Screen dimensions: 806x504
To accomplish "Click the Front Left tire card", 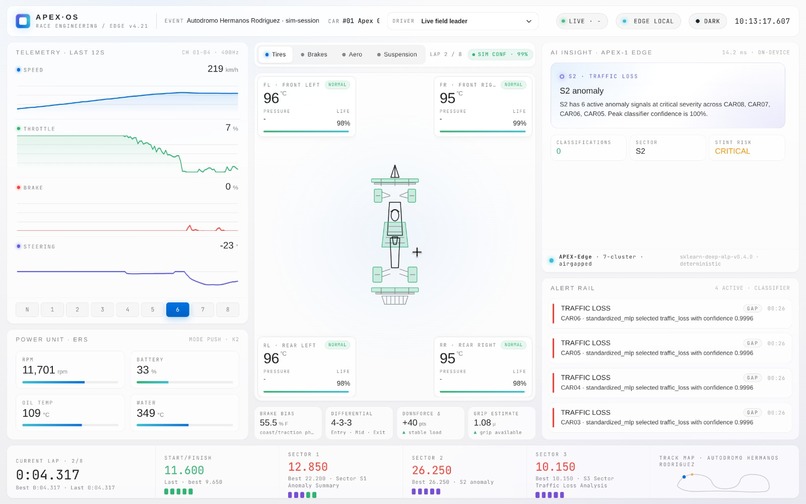I will 306,106.
